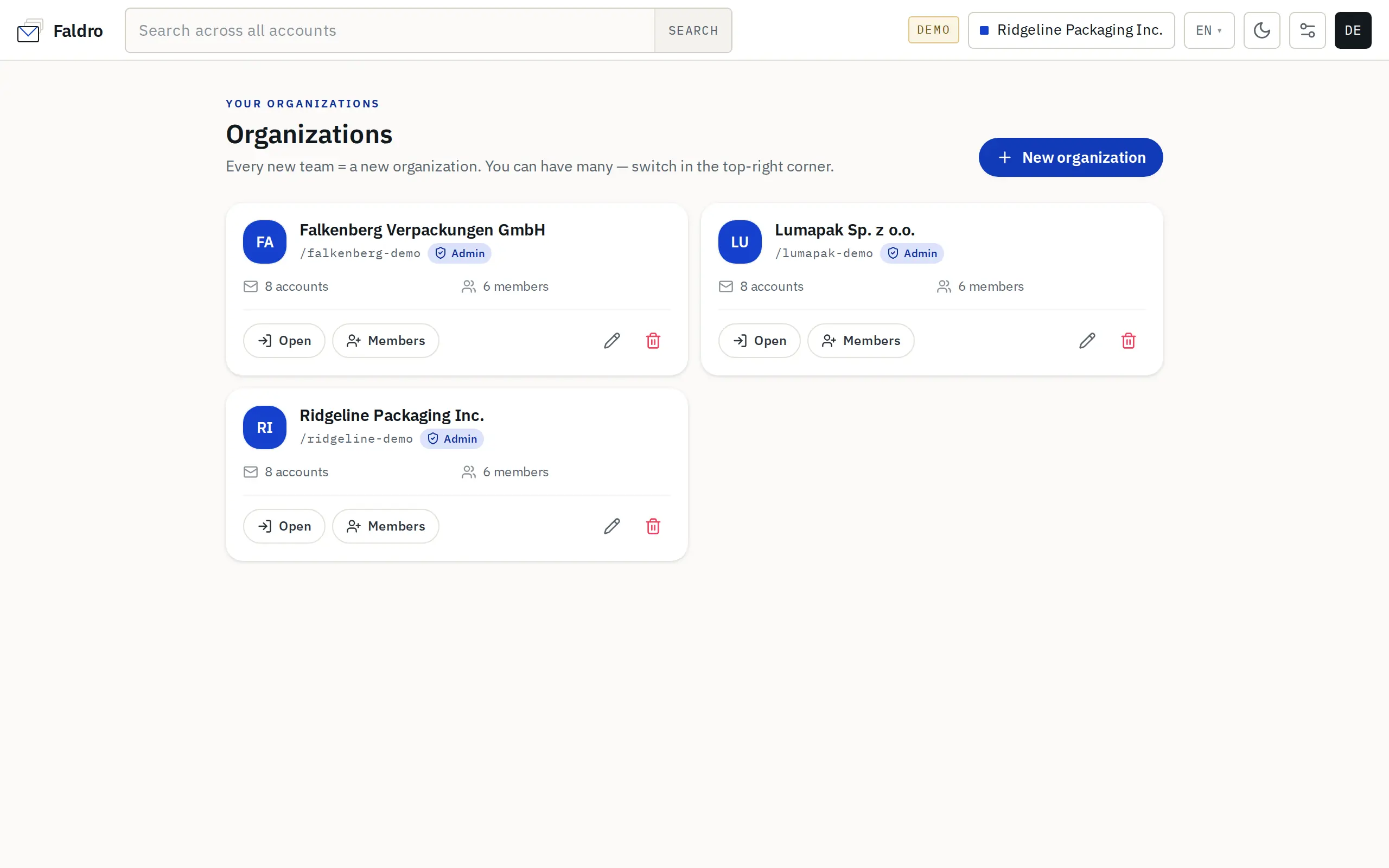
Task: Open Members of Falkenberg Verpackungen GmbH
Action: [x=386, y=341]
